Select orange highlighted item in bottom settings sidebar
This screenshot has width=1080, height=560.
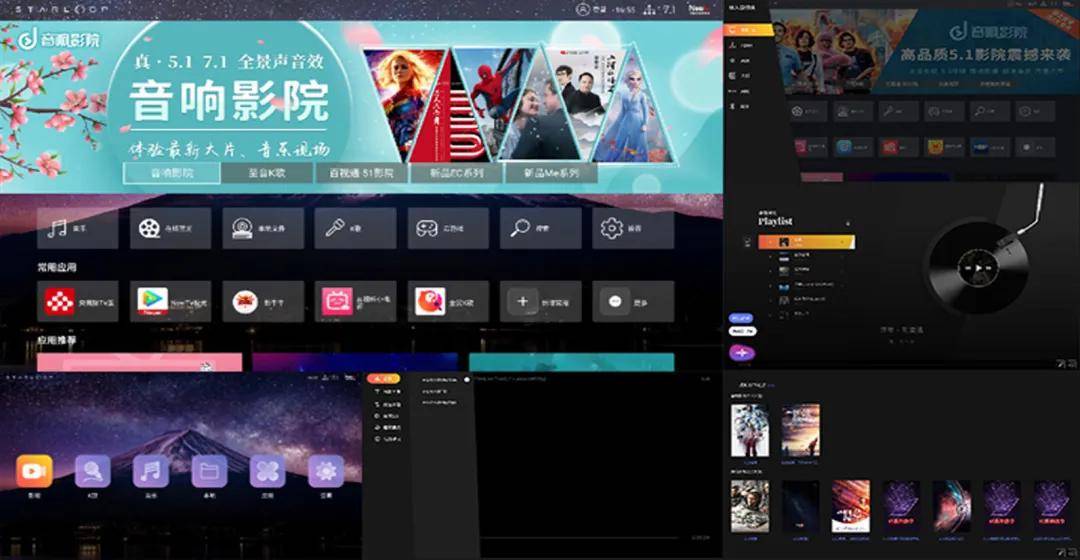point(384,379)
